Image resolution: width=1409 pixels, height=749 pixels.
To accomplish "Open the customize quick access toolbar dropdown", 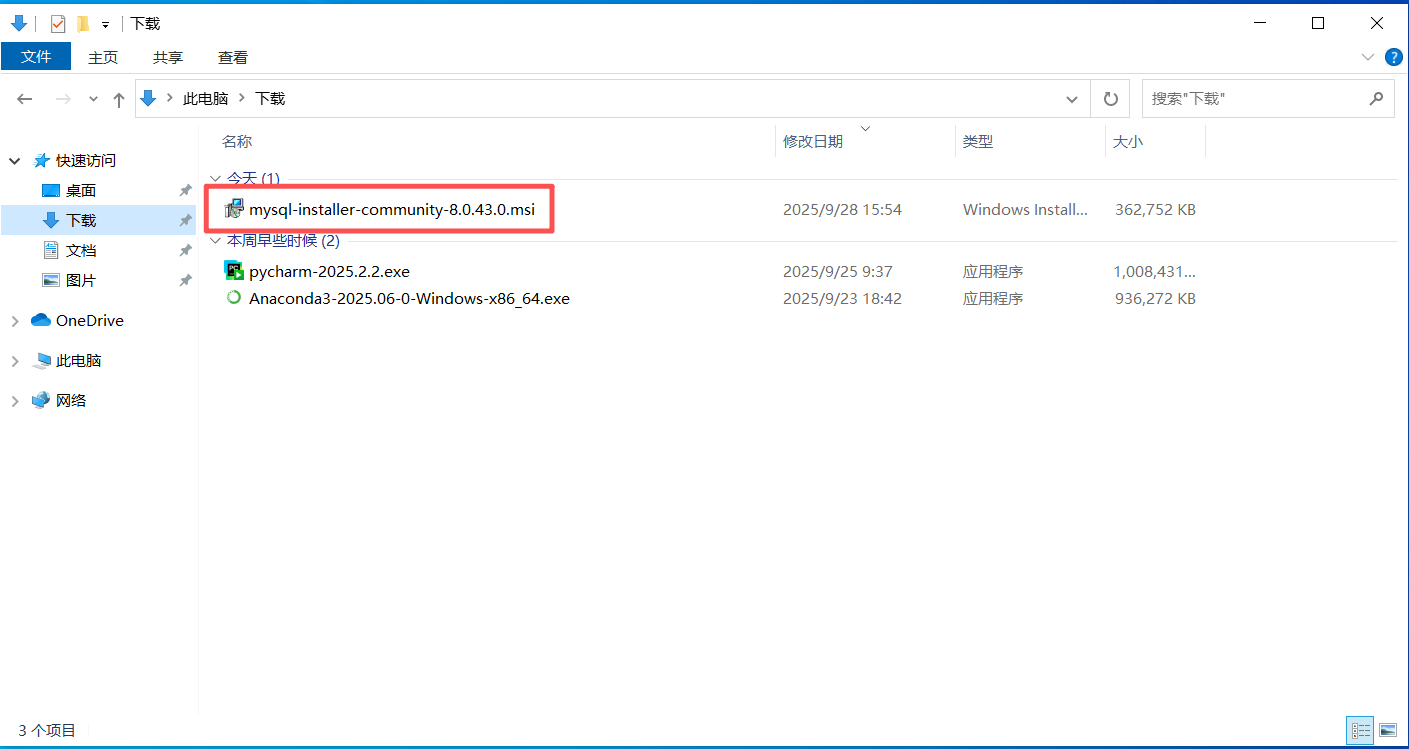I will point(105,24).
